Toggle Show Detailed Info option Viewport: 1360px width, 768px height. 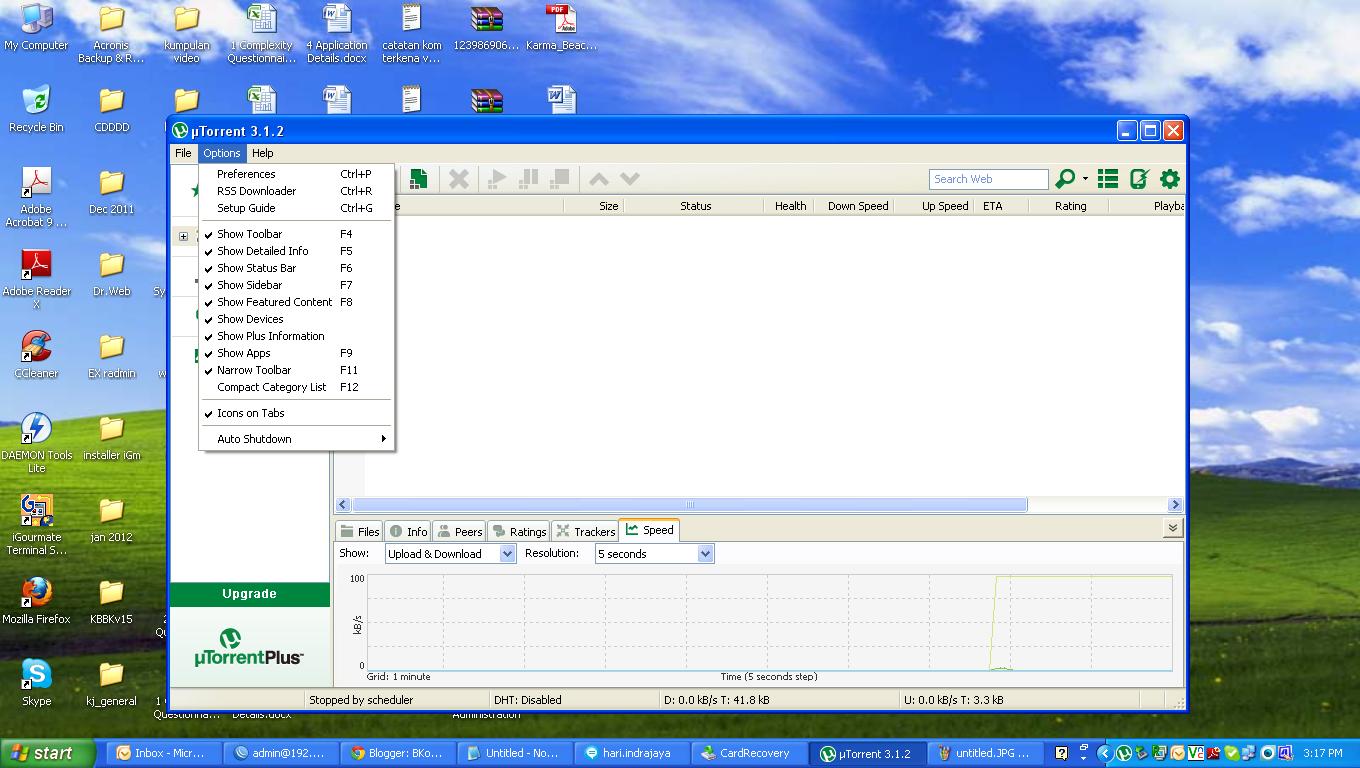(x=297, y=251)
